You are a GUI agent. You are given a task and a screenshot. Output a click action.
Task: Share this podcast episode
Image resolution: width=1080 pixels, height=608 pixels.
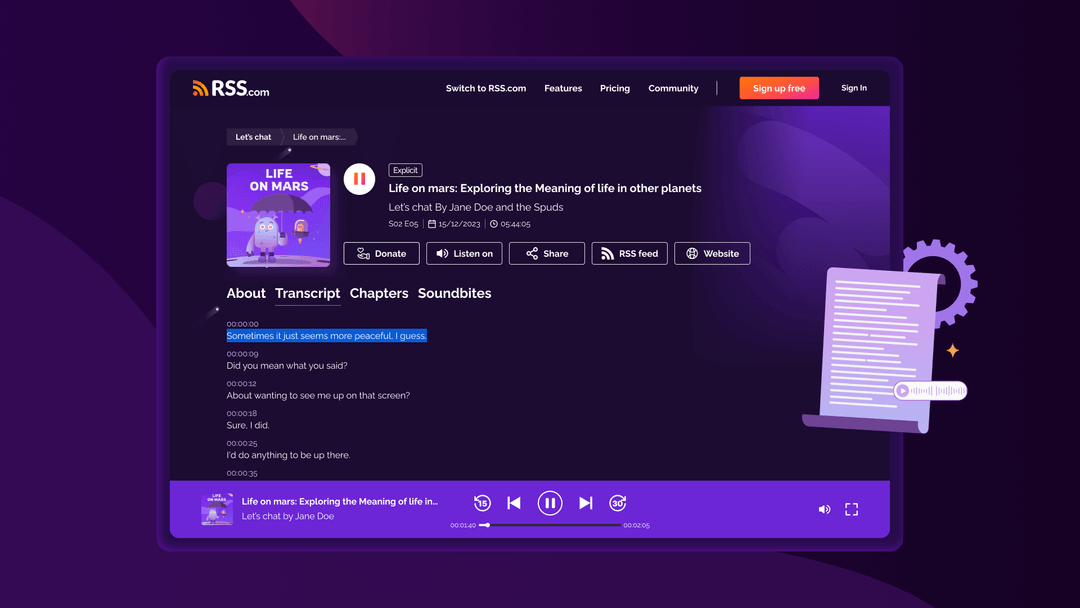click(x=546, y=254)
